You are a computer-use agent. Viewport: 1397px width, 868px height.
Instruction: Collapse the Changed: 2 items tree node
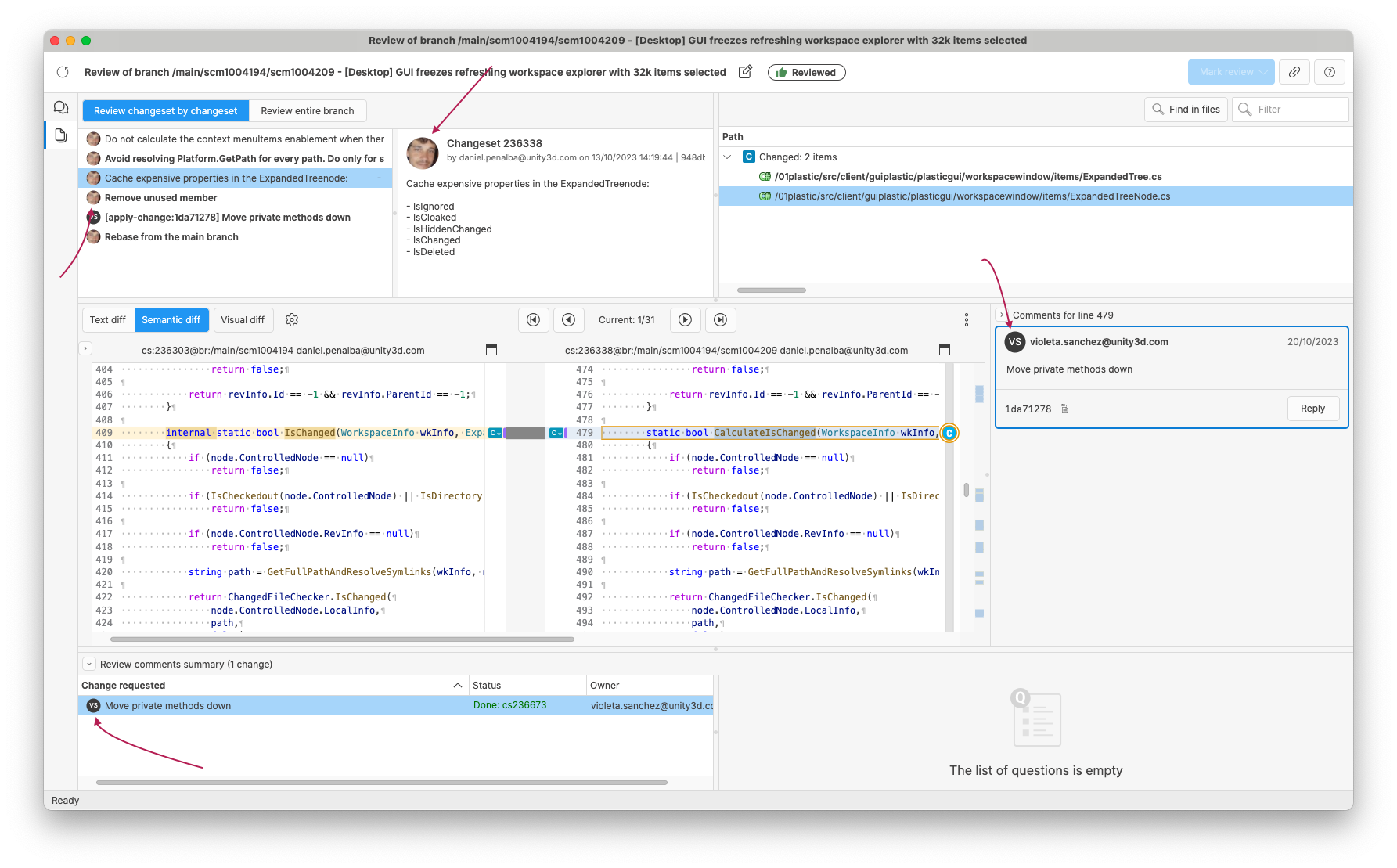tap(729, 157)
